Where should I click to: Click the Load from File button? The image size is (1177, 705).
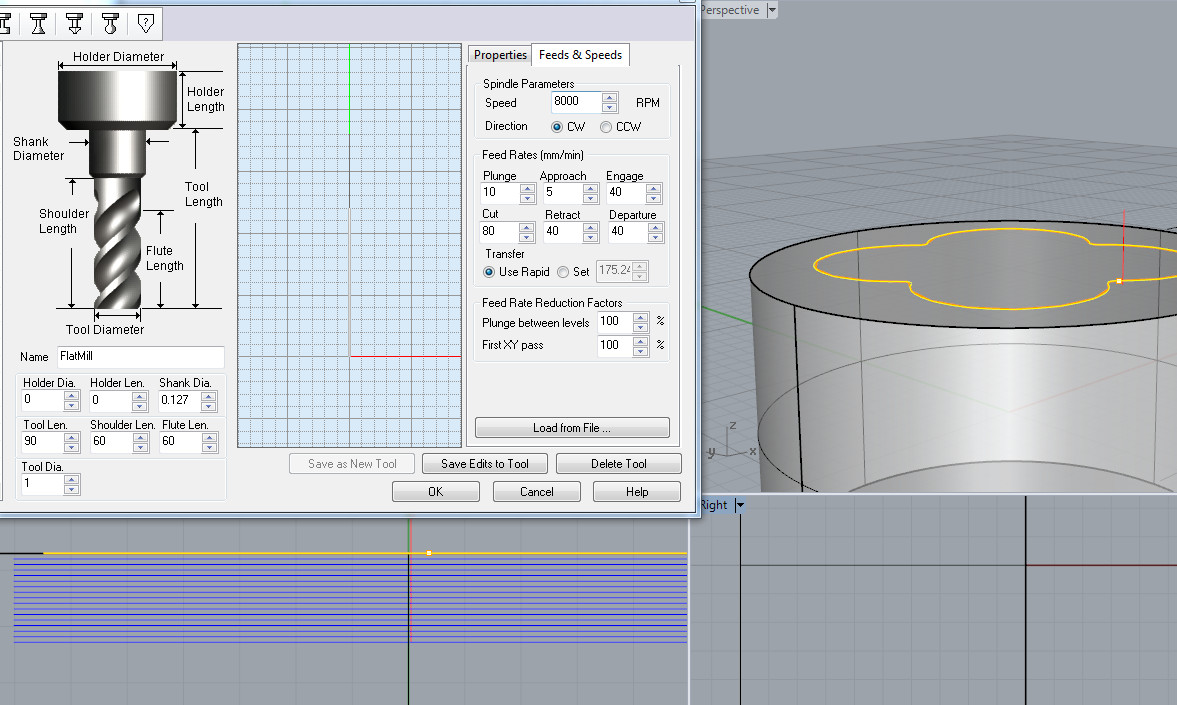(x=572, y=428)
